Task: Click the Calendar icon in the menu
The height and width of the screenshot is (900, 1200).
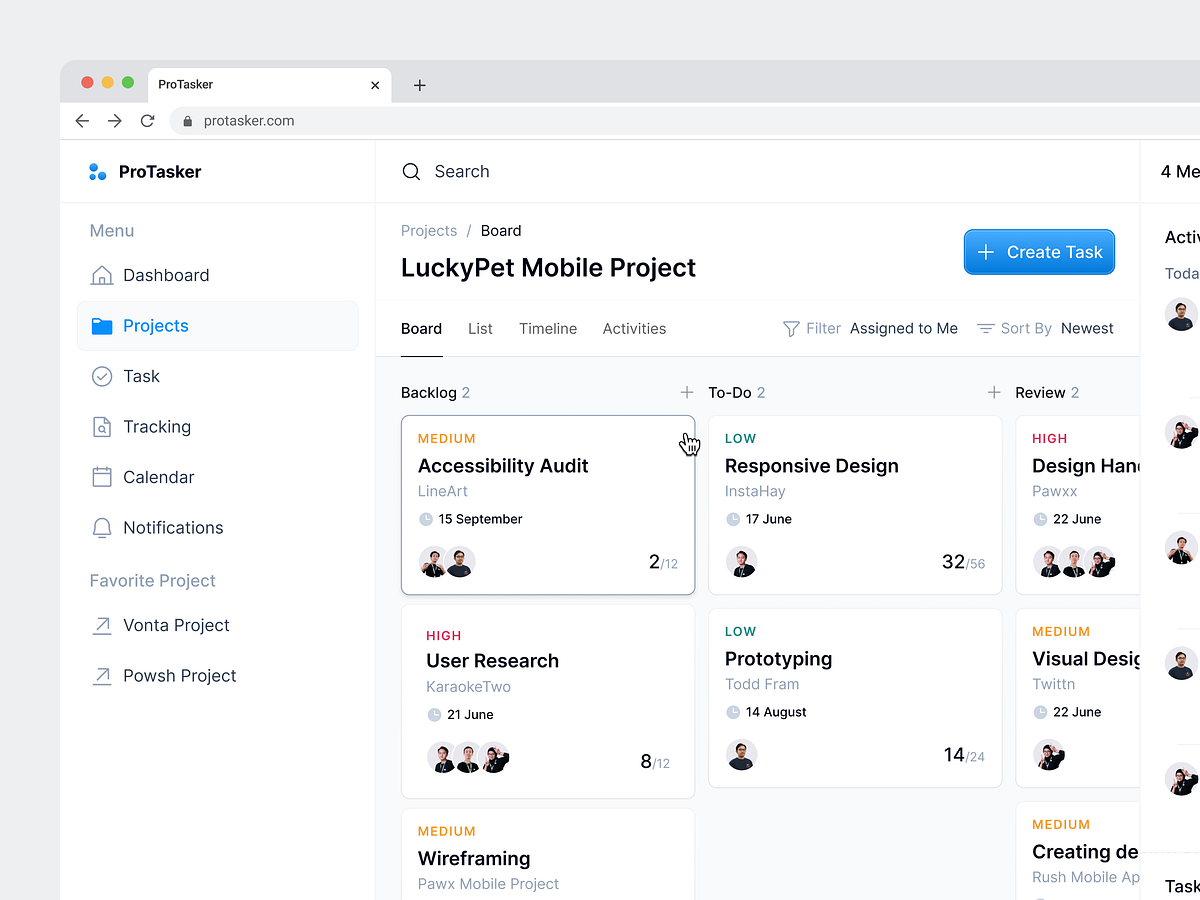Action: [x=101, y=477]
